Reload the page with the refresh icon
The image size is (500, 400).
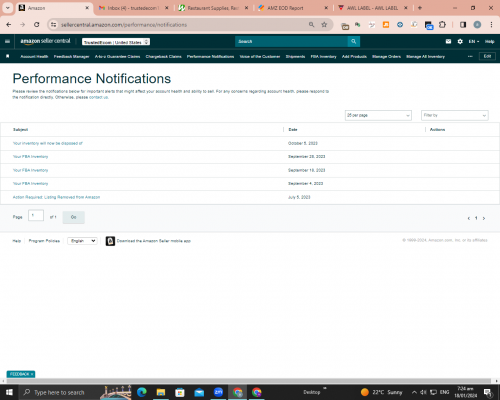click(x=37, y=25)
